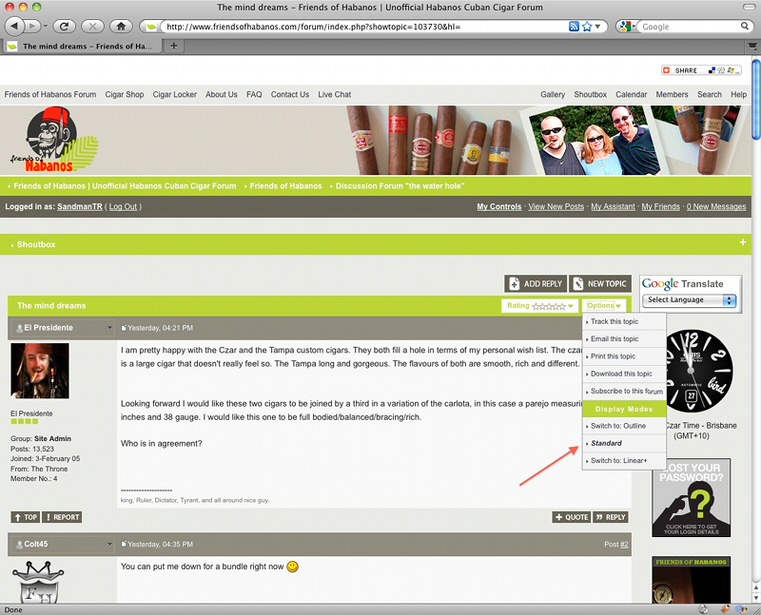Open My Controls link
This screenshot has height=615, width=761.
(x=499, y=207)
